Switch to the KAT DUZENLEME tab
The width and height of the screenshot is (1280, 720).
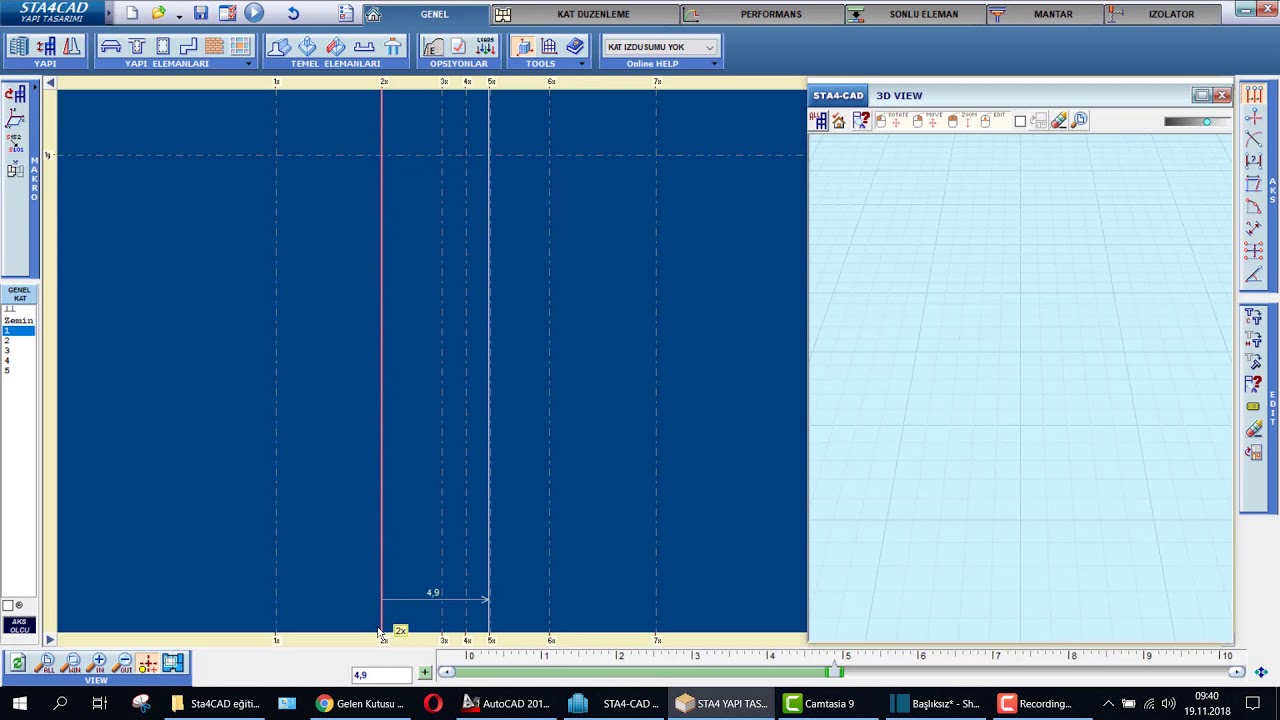coord(593,14)
